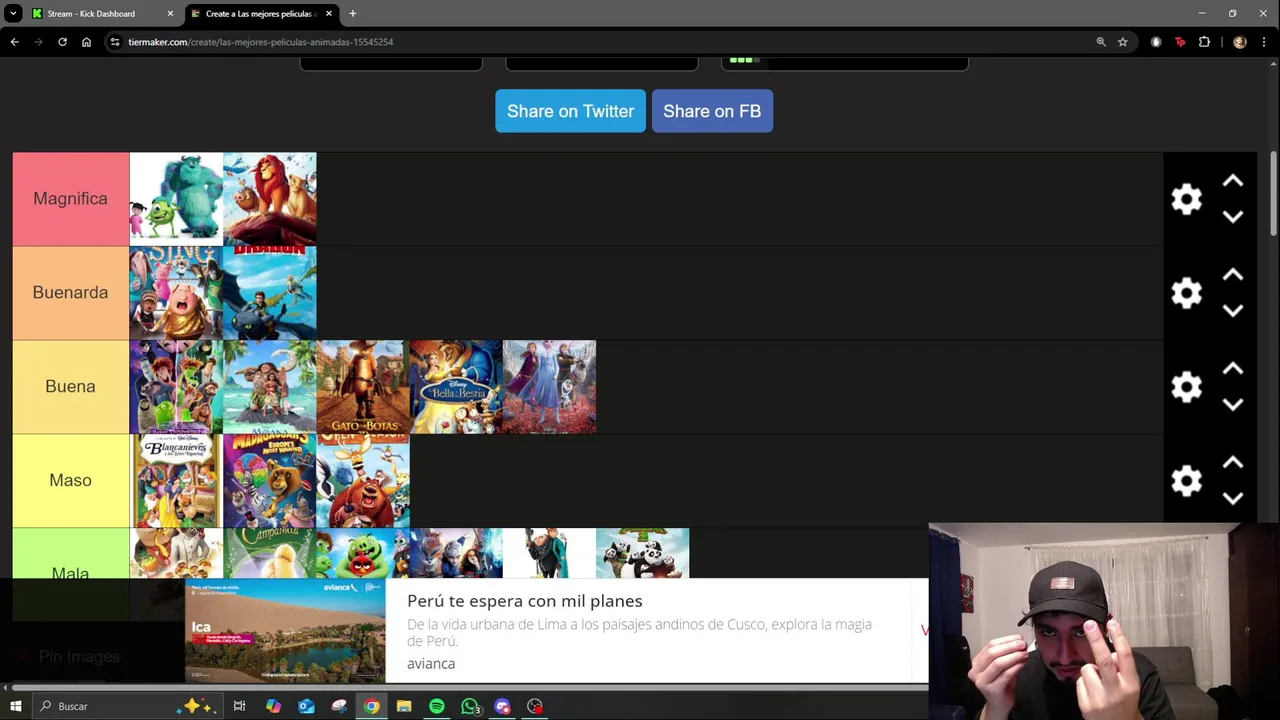Close the Kick Dashboard tab

[x=170, y=14]
